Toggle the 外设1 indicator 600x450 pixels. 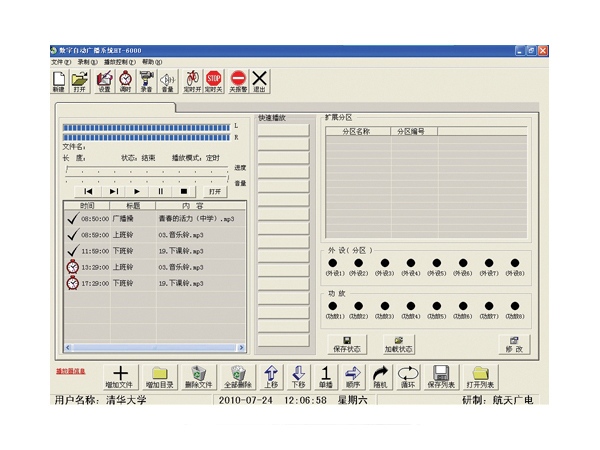335,264
